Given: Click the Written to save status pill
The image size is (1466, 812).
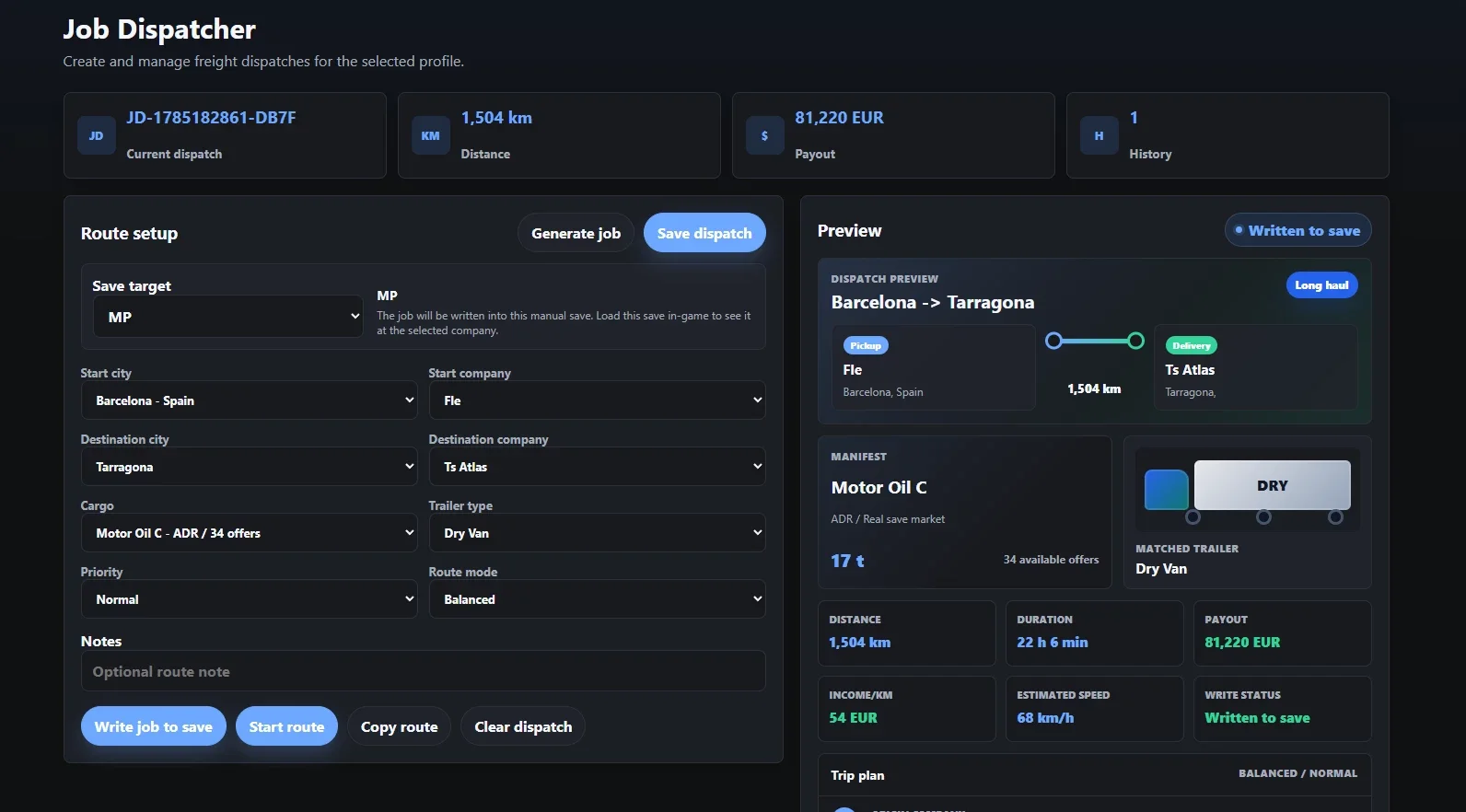Looking at the screenshot, I should [1297, 231].
